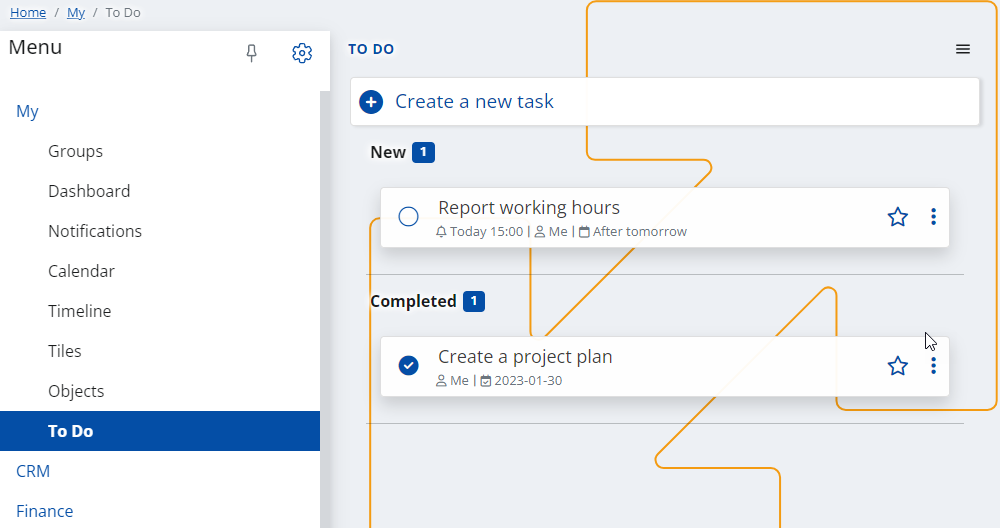Screen dimensions: 1000x528
Task: Expand the CRM menu section
Action: [33, 471]
